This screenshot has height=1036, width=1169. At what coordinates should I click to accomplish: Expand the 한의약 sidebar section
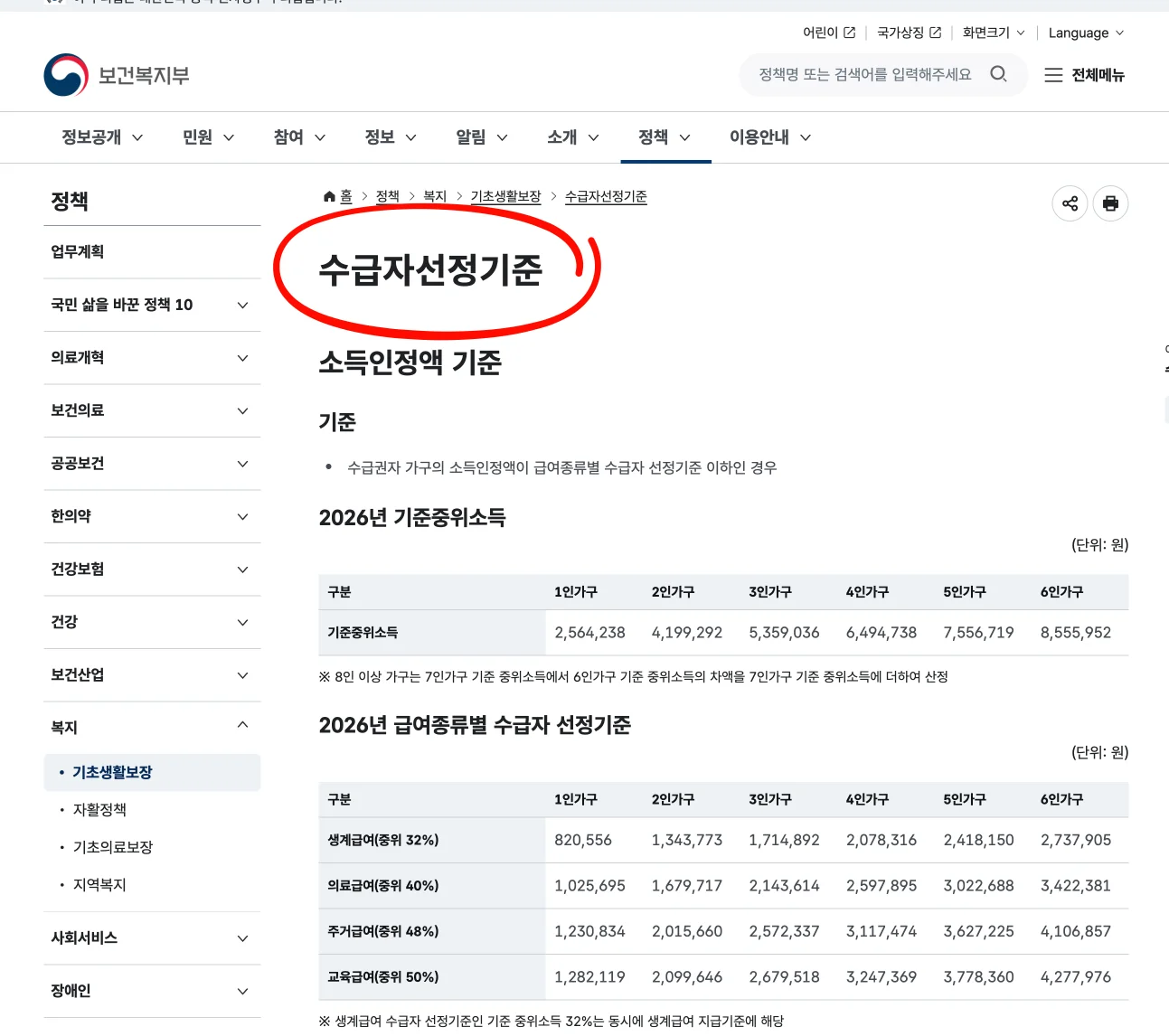[152, 516]
